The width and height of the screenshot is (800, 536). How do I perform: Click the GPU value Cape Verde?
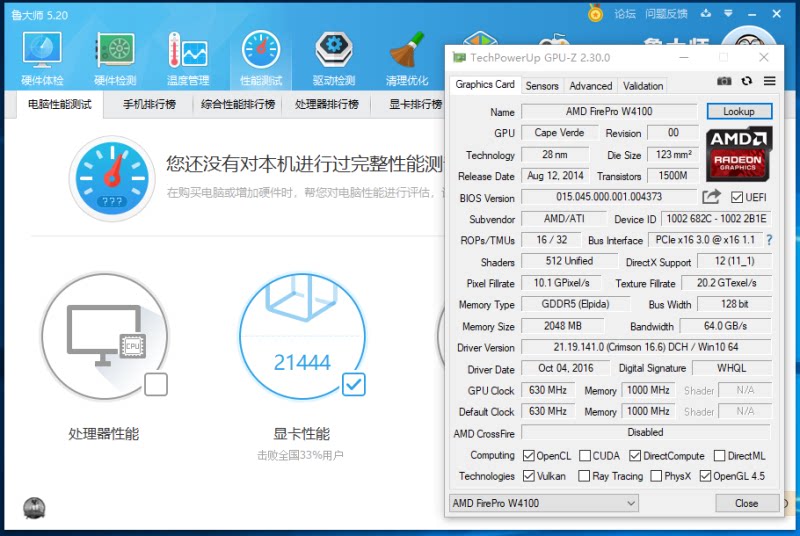[x=559, y=132]
